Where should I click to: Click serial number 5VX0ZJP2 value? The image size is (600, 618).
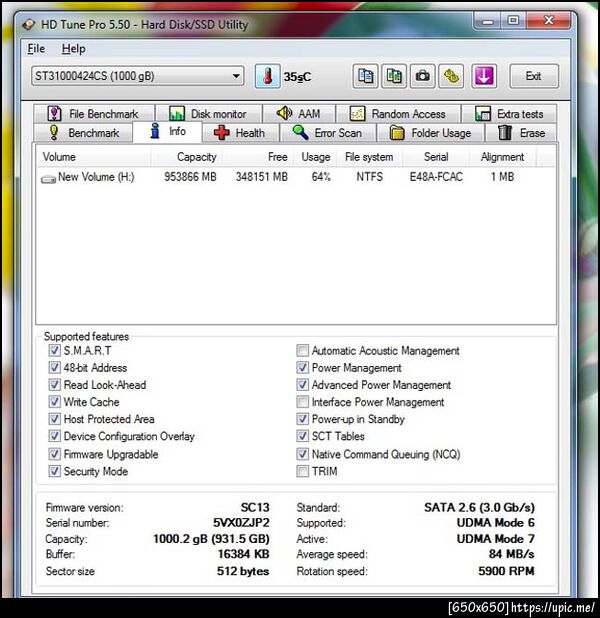point(241,523)
